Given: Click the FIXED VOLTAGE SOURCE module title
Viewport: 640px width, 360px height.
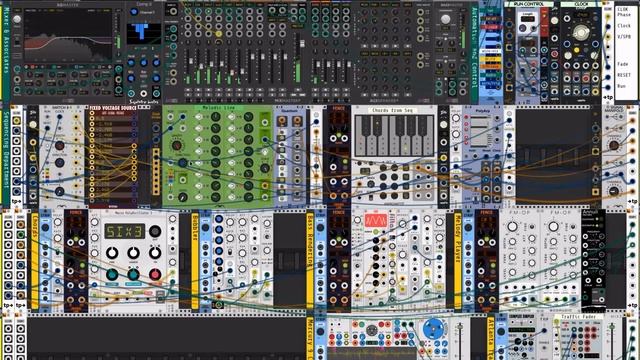Looking at the screenshot, I should (x=113, y=108).
